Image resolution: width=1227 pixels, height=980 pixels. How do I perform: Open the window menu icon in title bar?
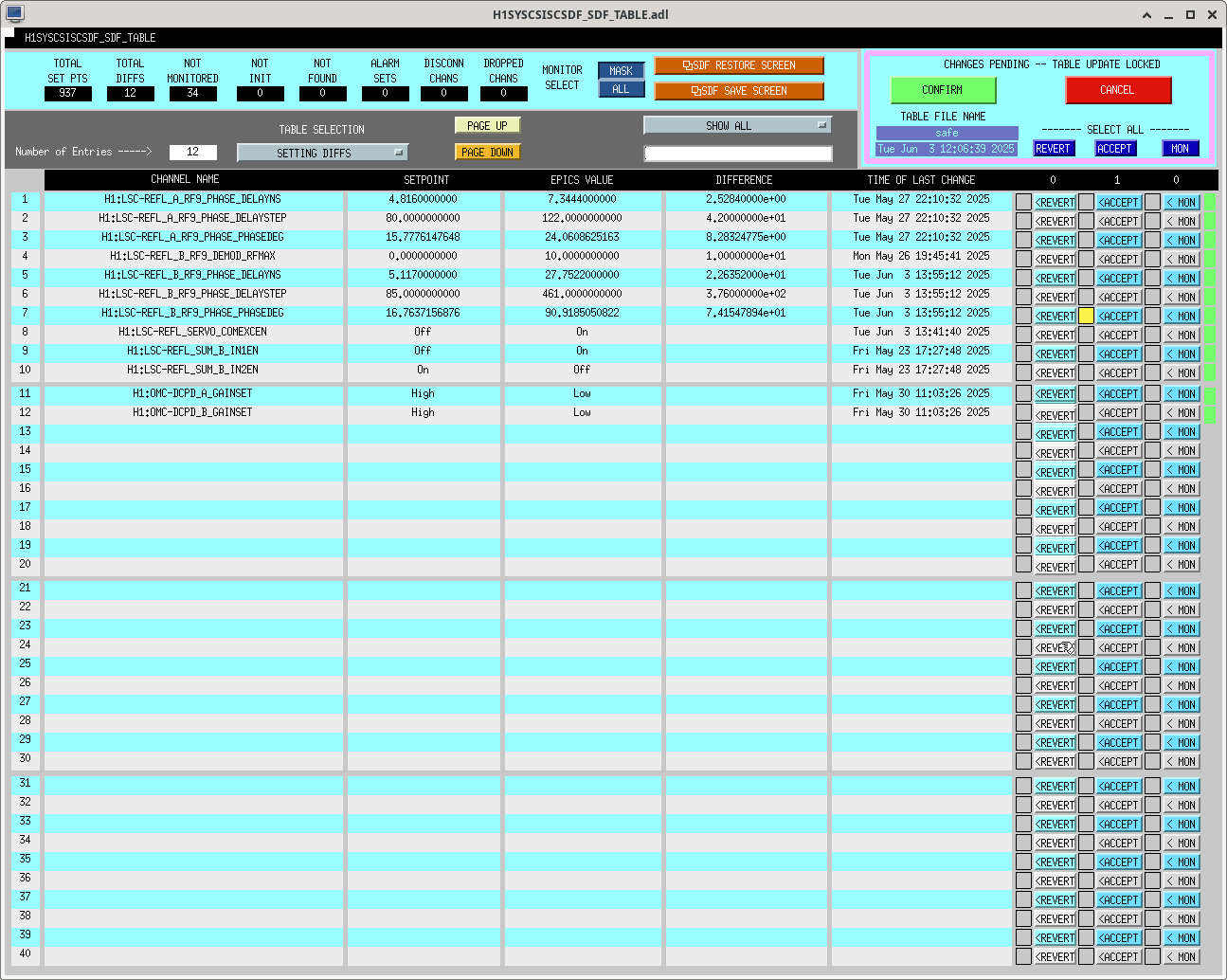click(14, 13)
